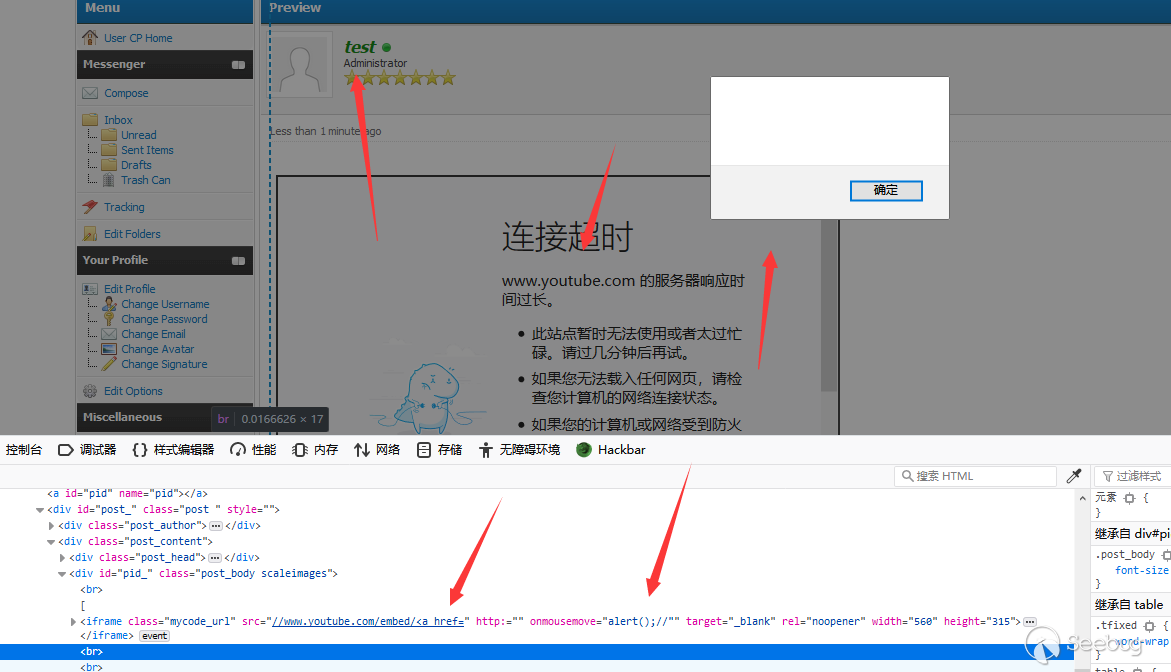1171x672 pixels.
Task: Click the Change Email envelope icon
Action: click(x=109, y=334)
